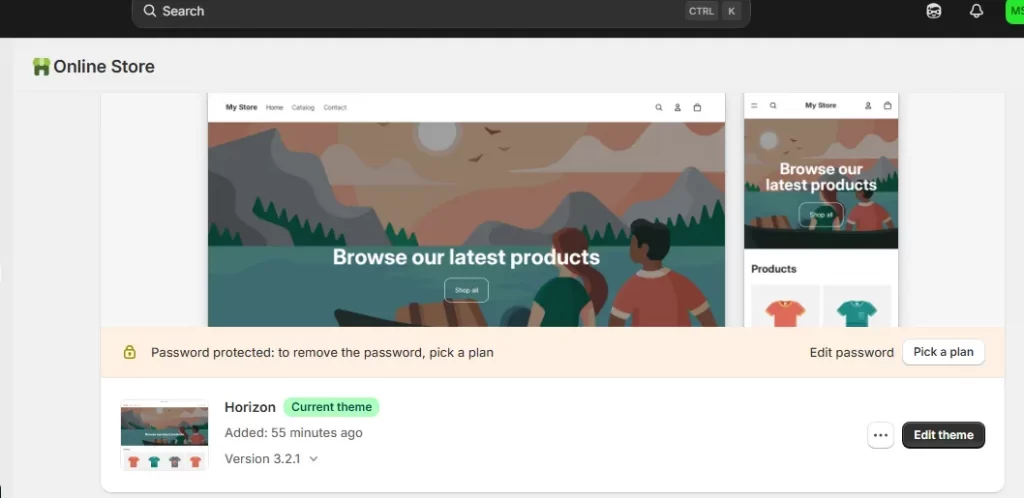1024x498 pixels.
Task: Click Catalog in desktop preview menu
Action: pos(303,108)
